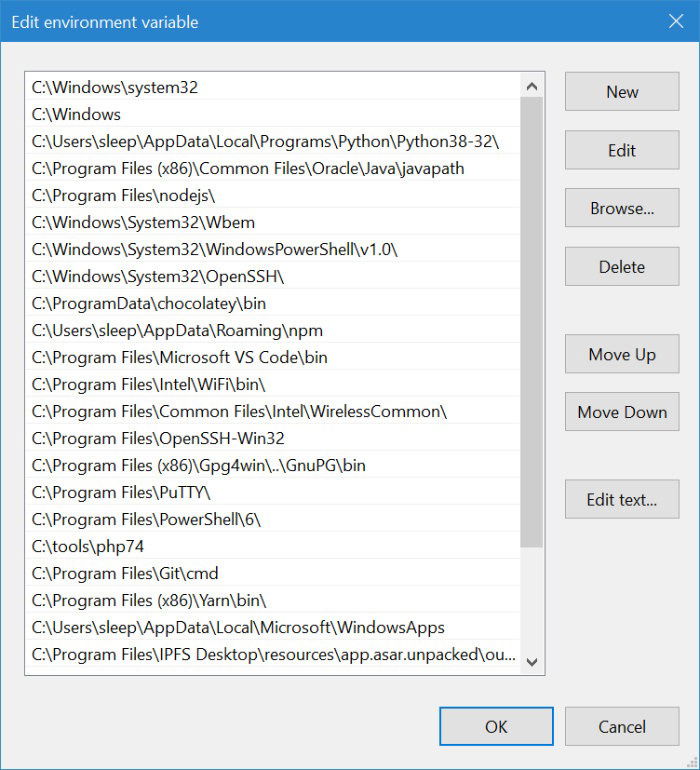Confirm changes with the OK button
This screenshot has height=770, width=700.
[x=496, y=726]
